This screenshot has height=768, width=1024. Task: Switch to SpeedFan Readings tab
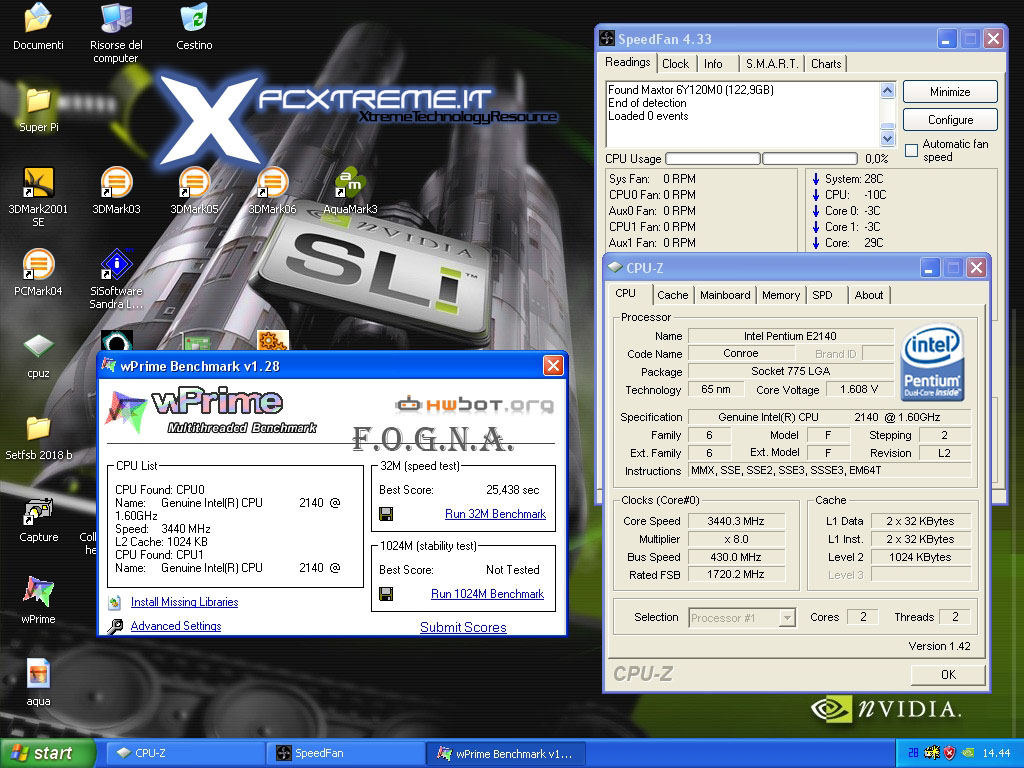628,62
